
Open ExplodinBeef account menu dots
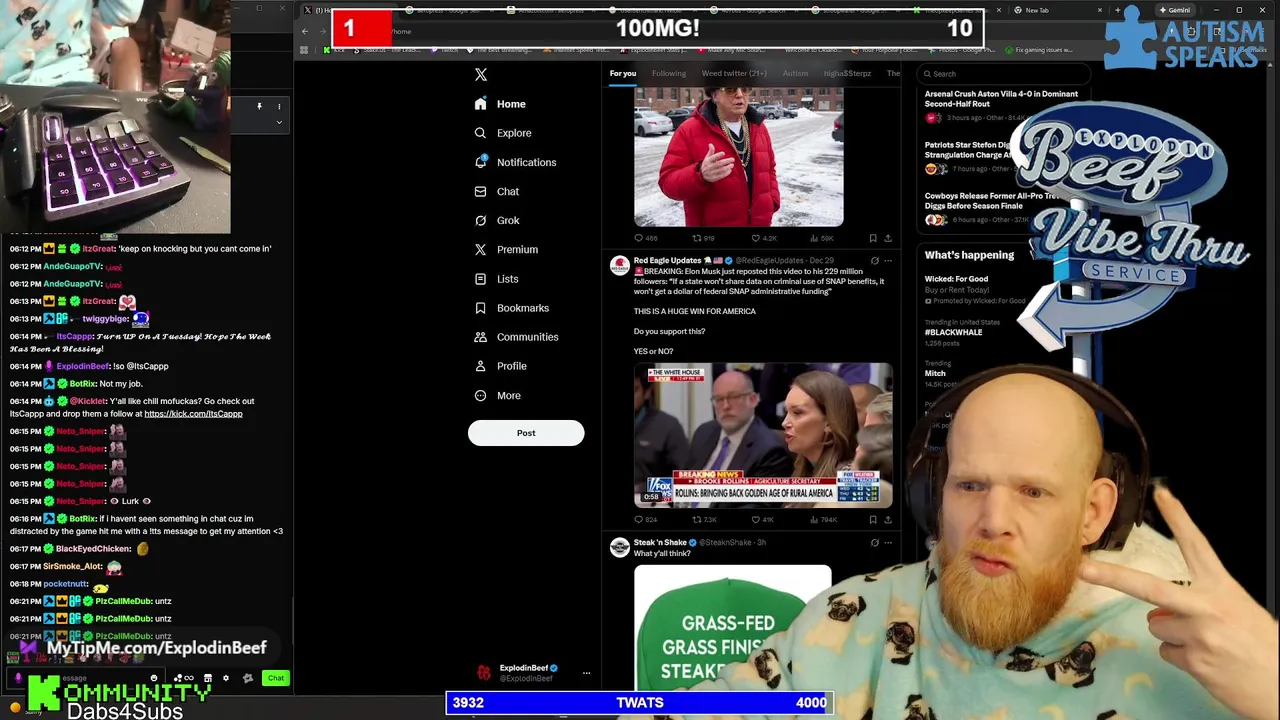coord(586,673)
